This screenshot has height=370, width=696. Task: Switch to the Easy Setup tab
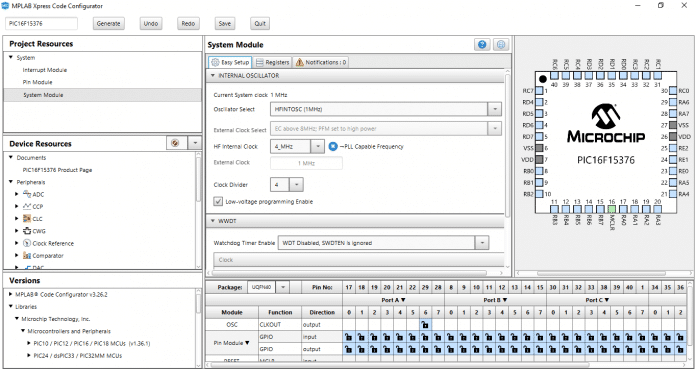coord(230,63)
